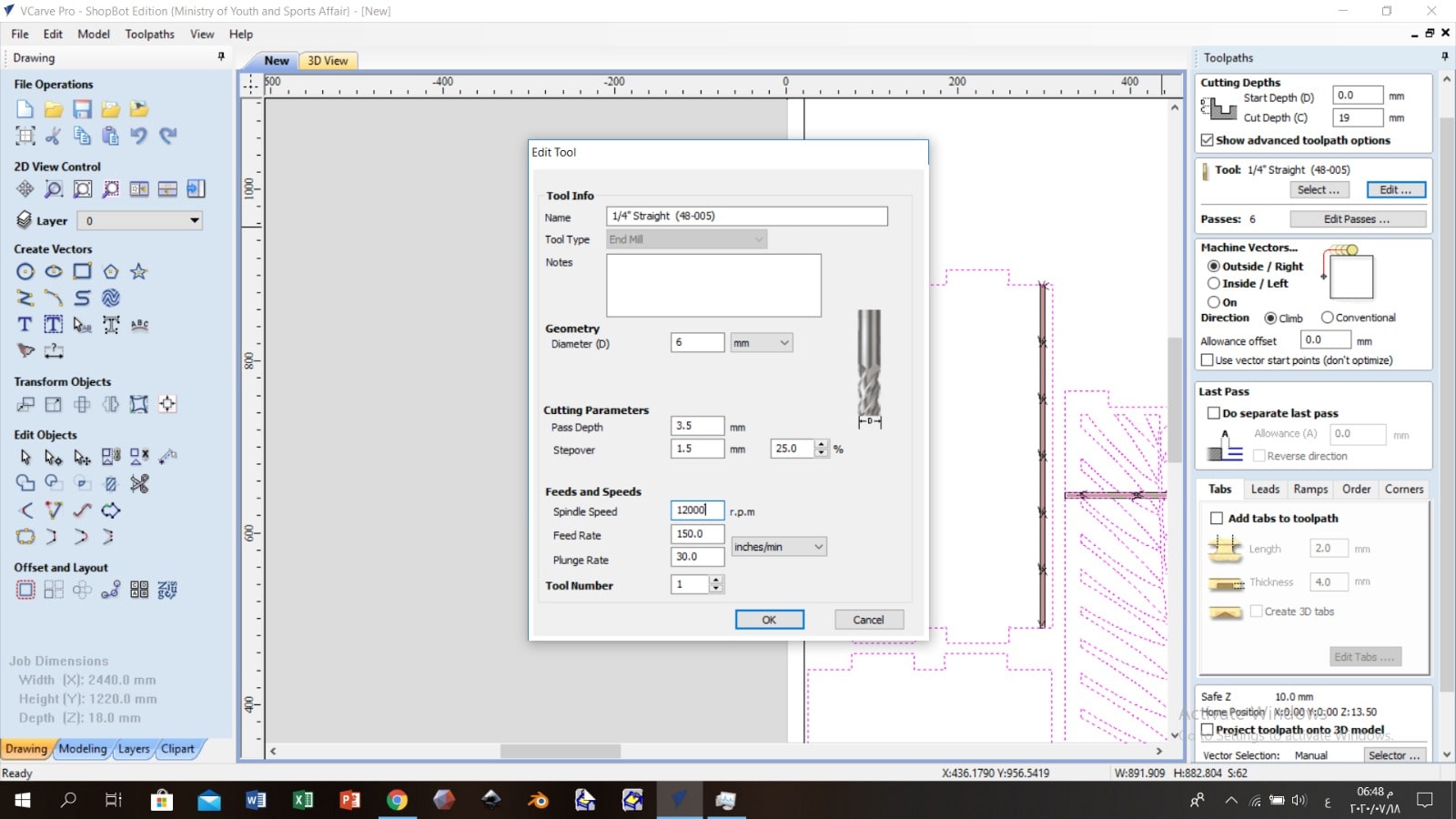Open the Nest Parts tool

tap(167, 590)
